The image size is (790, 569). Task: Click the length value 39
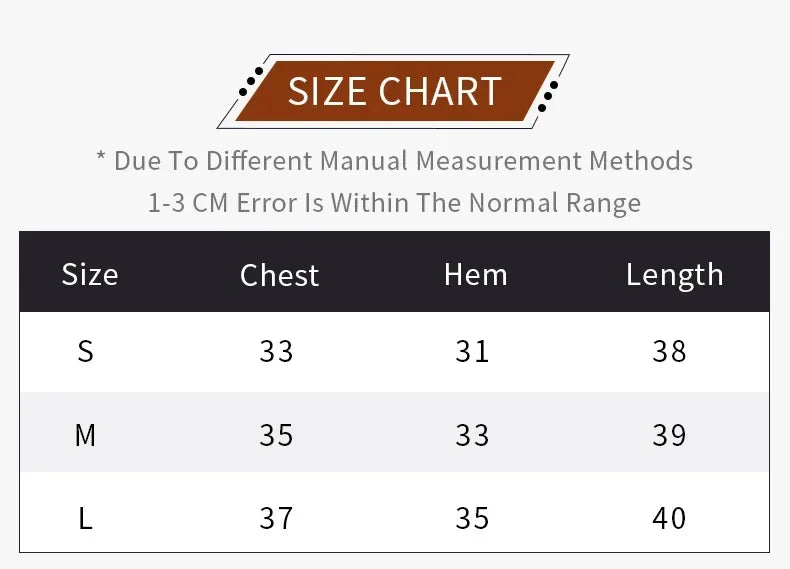point(669,435)
